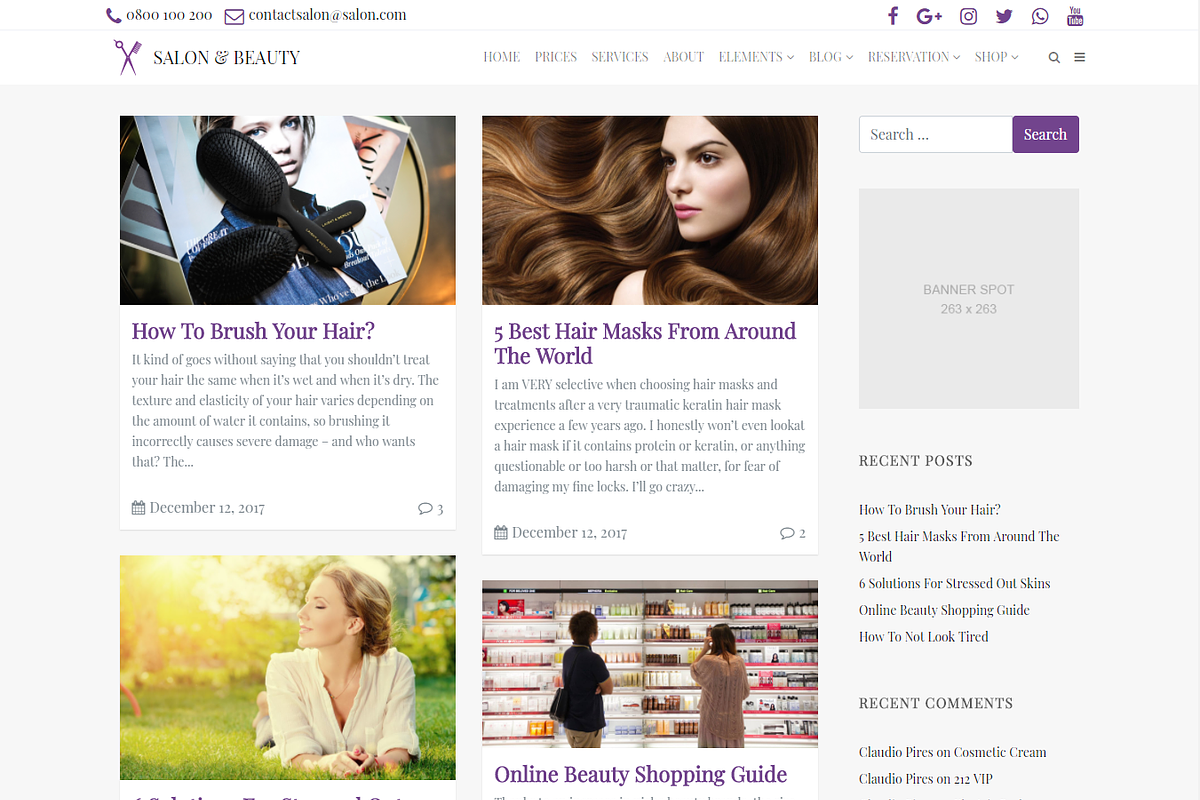Open recent post 6 Solutions For Stressed Out Skins
The image size is (1200, 800).
955,584
